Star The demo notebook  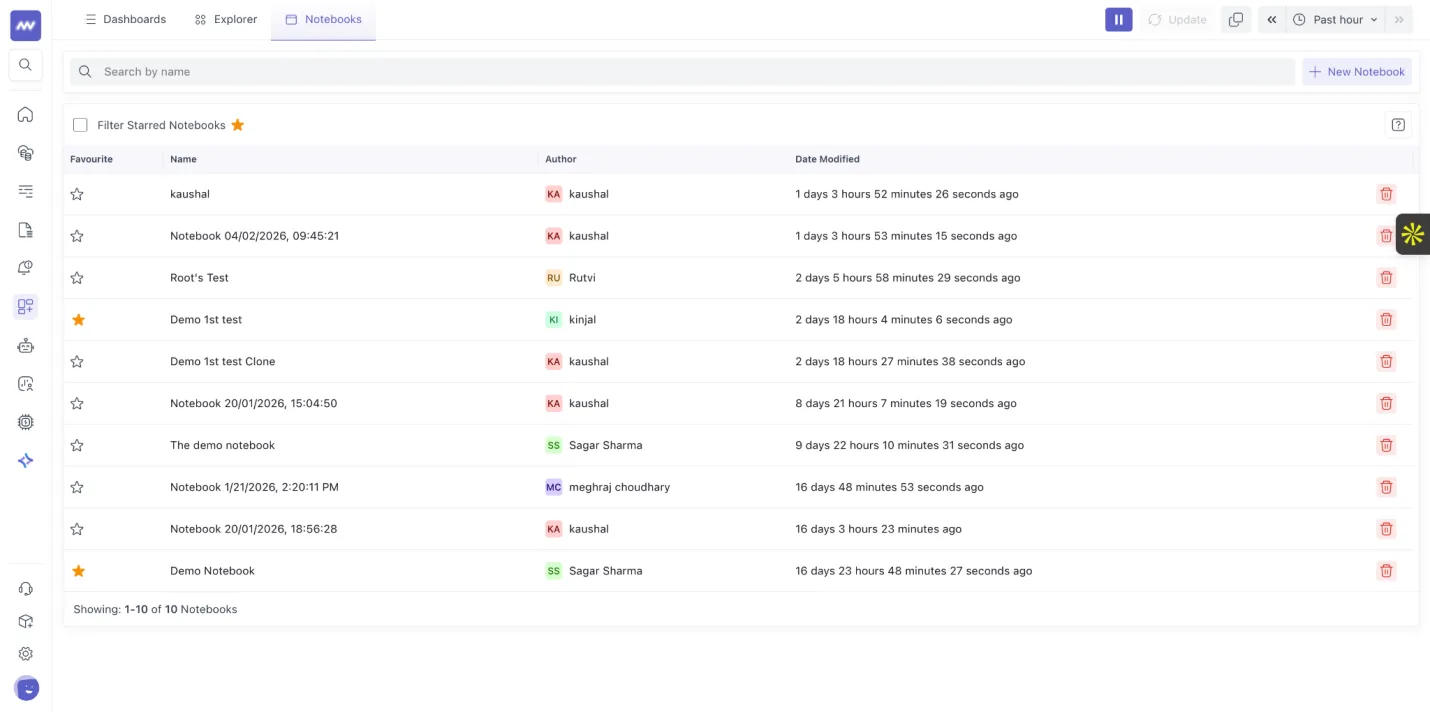tap(77, 445)
